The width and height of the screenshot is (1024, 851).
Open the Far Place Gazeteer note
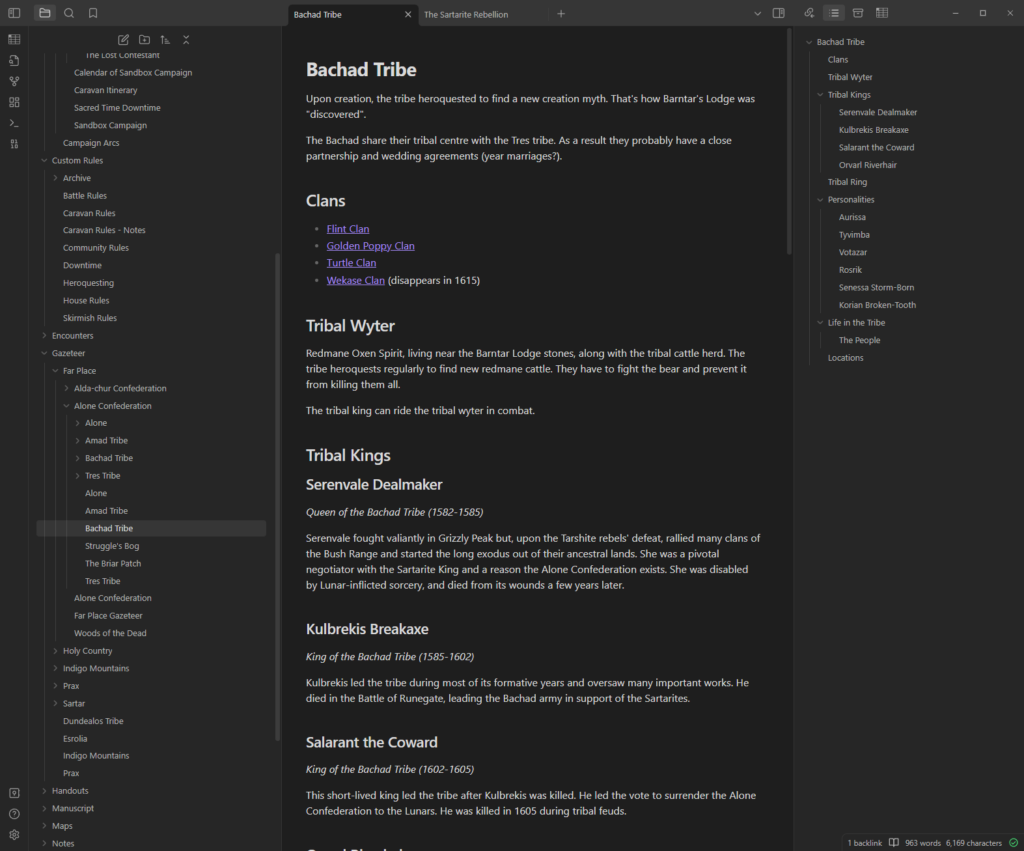(x=108, y=616)
